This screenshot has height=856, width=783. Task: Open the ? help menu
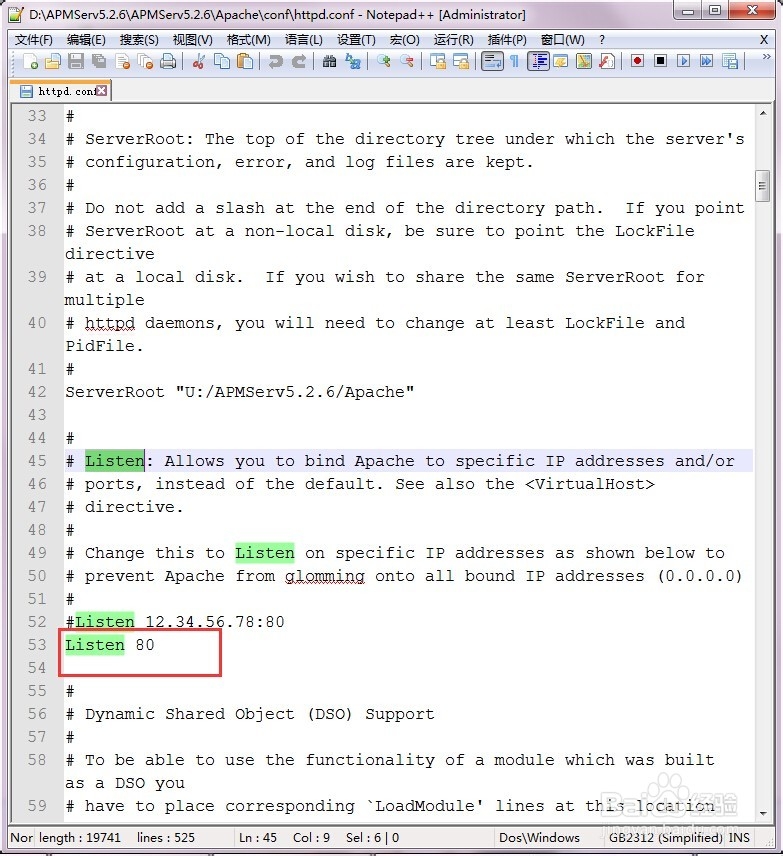(602, 39)
